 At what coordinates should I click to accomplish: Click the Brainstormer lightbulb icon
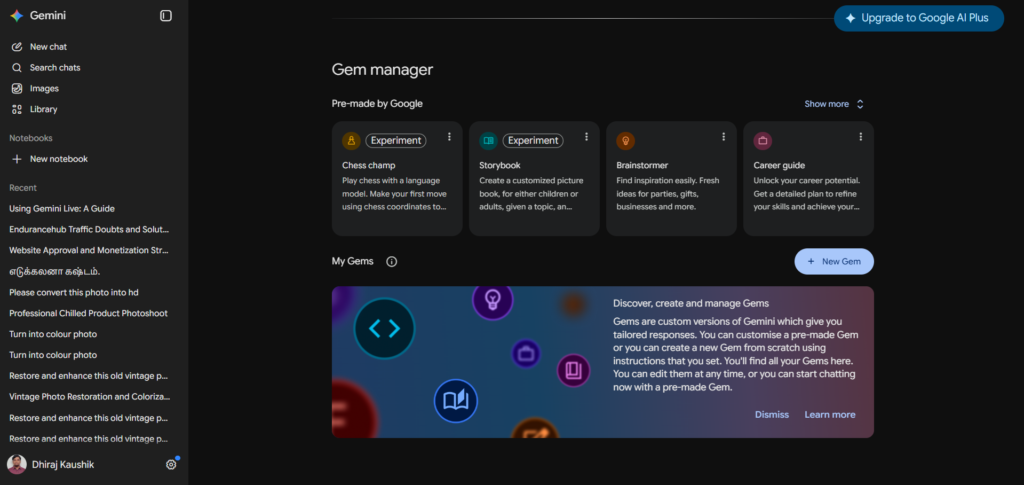tap(626, 141)
